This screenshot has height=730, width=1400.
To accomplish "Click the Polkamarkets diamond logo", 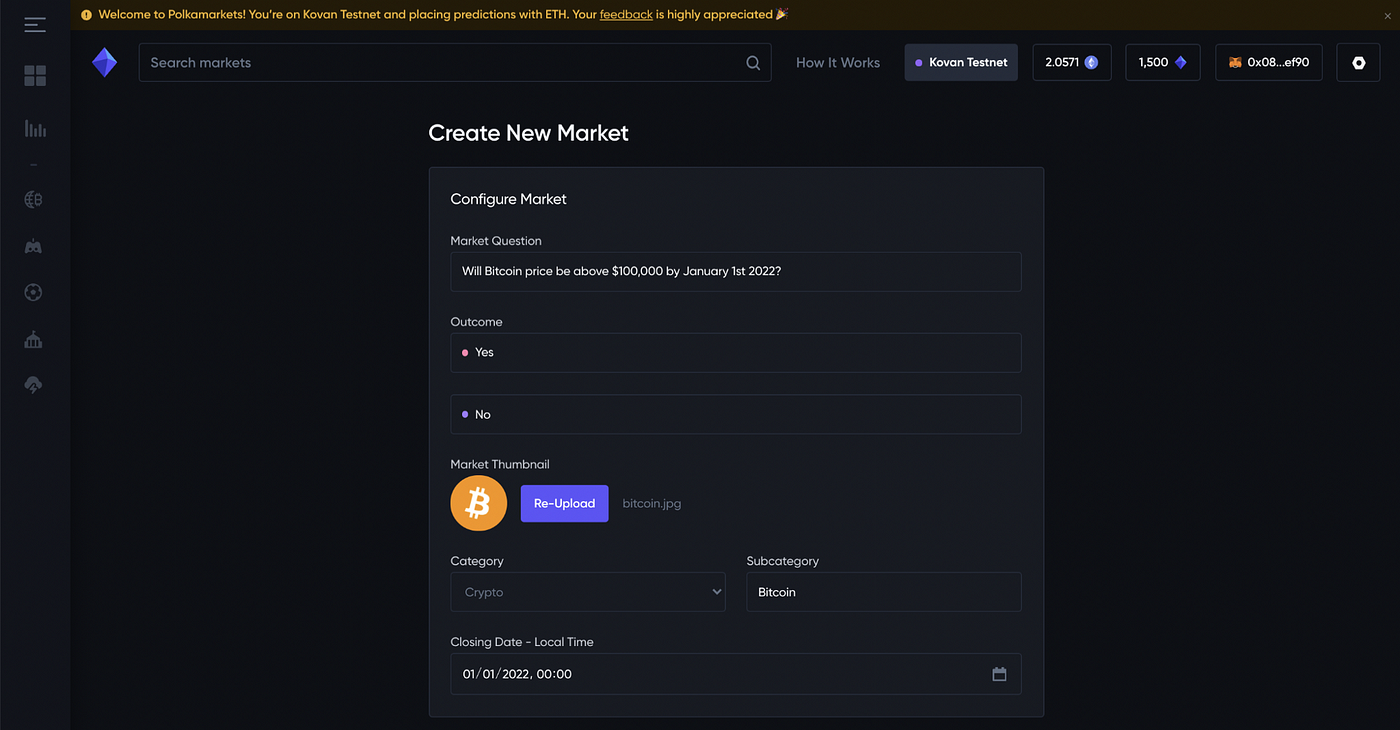I will 105,62.
